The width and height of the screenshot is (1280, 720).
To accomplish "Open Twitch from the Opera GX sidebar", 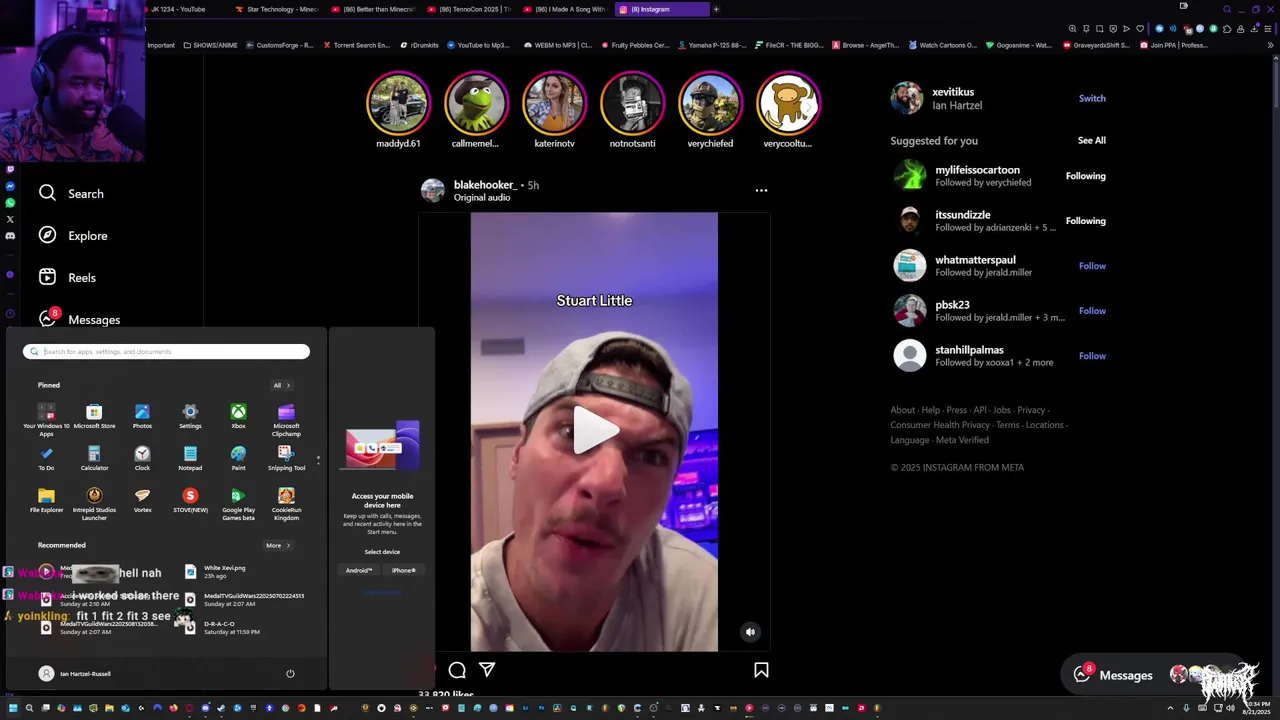I will [10, 170].
